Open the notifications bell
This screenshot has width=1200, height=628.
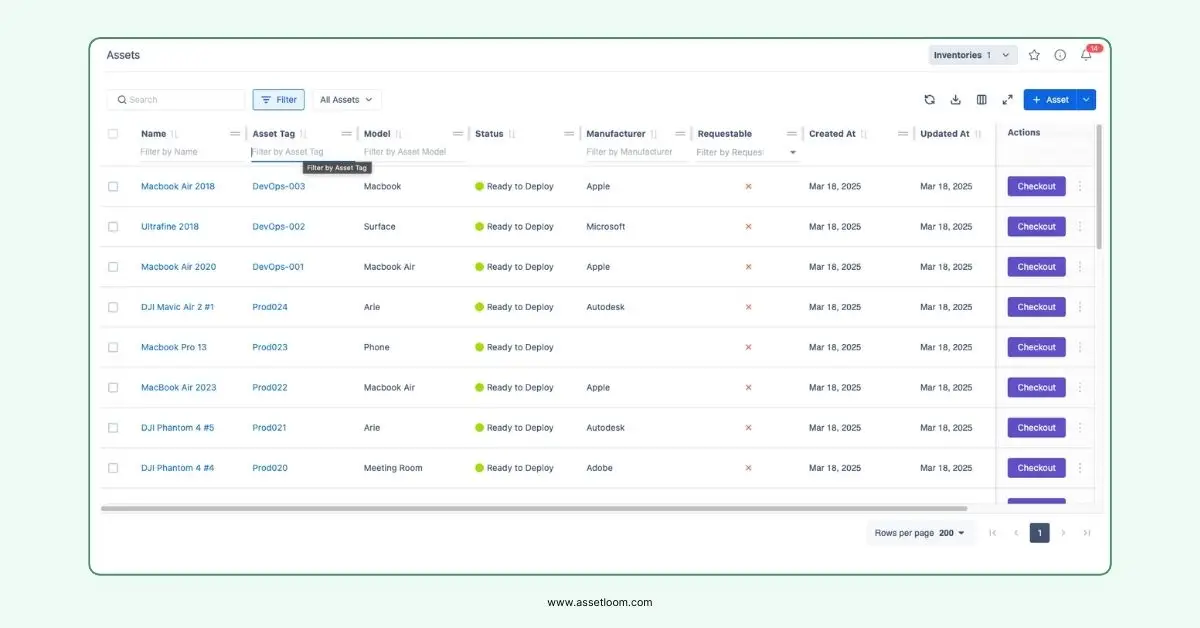[1086, 55]
